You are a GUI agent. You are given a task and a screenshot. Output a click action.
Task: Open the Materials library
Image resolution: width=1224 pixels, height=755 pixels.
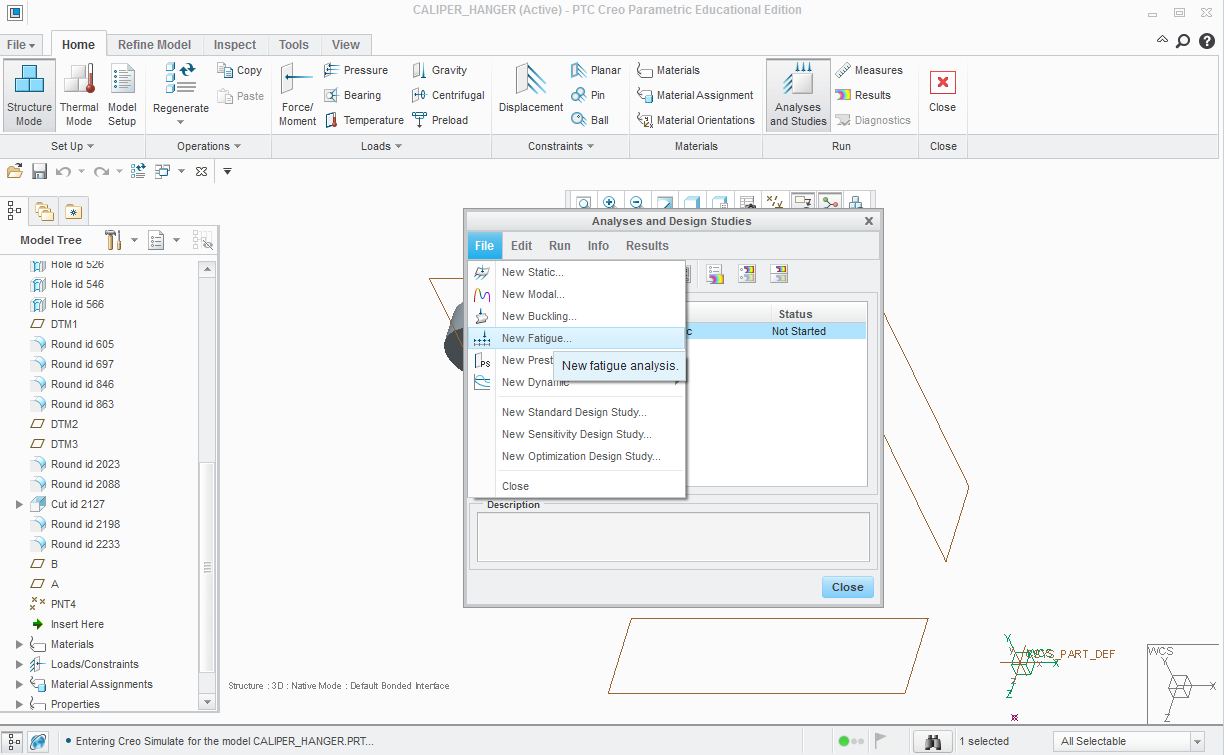coord(668,70)
